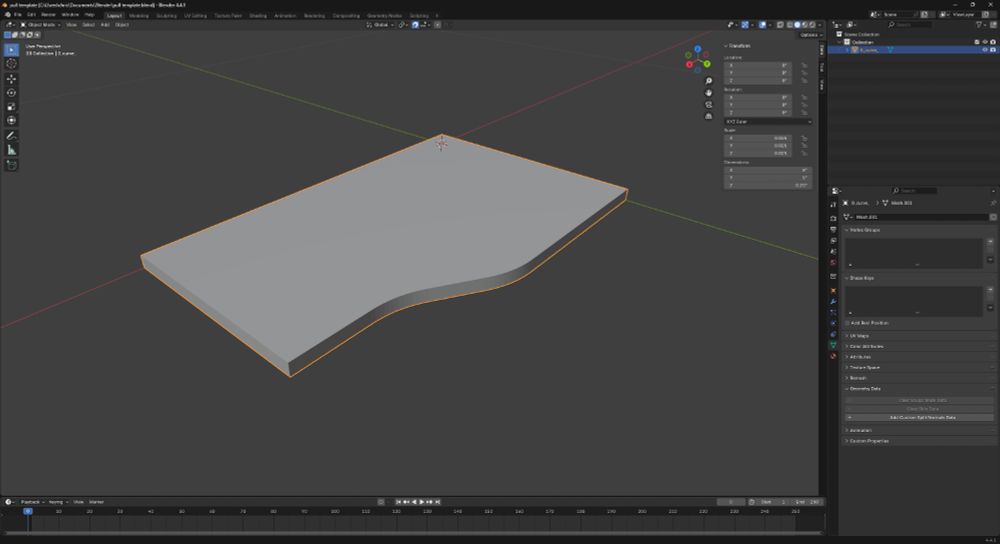Expand the Texture Space panel

863,367
